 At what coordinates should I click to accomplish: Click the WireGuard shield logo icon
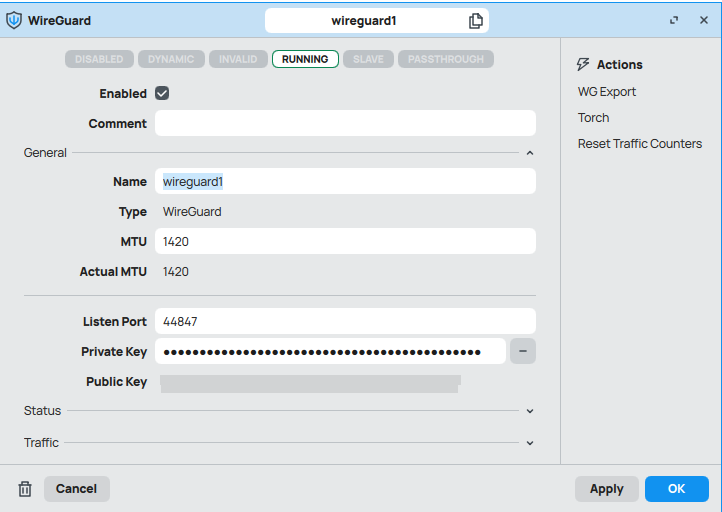click(x=14, y=20)
